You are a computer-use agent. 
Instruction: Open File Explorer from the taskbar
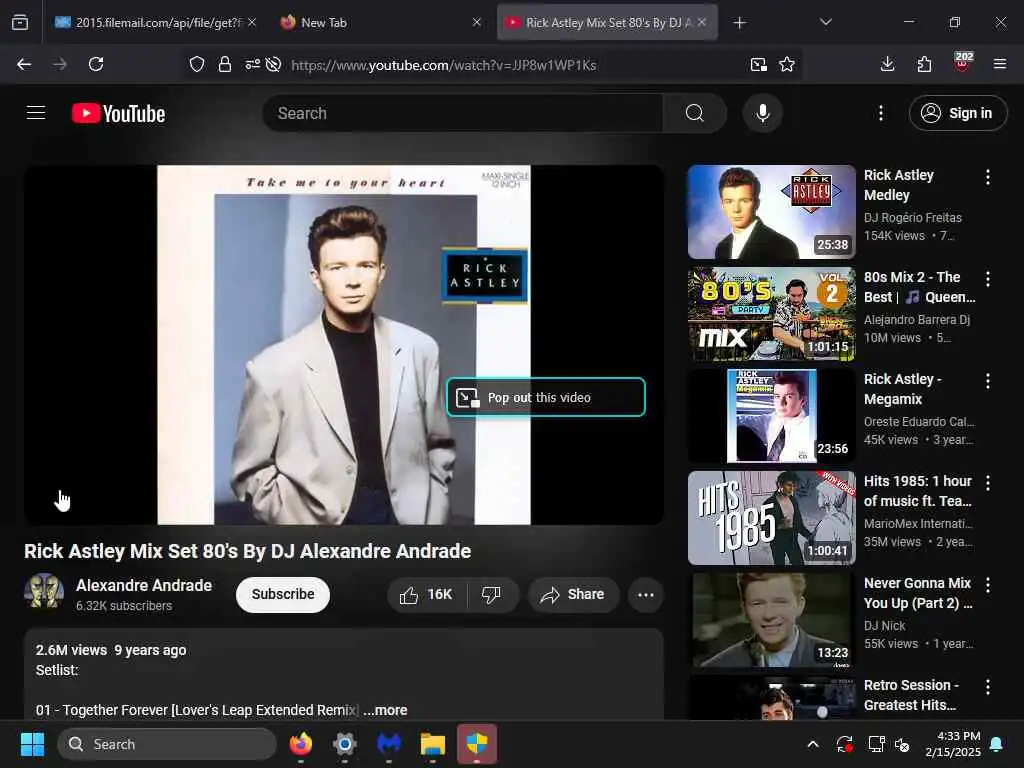click(432, 744)
